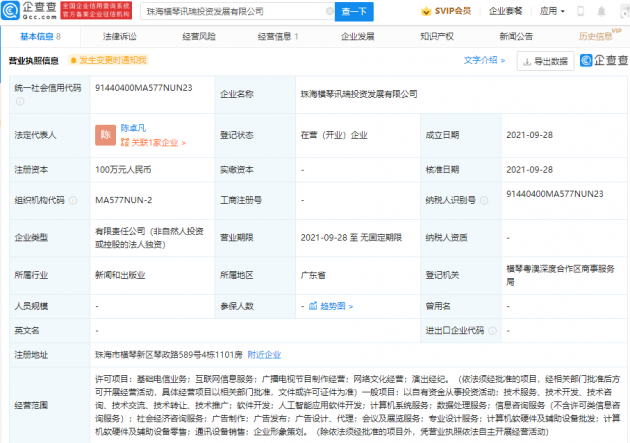This screenshot has height=443, width=630.
Task: Open SVIP会员 header link
Action: pos(453,11)
